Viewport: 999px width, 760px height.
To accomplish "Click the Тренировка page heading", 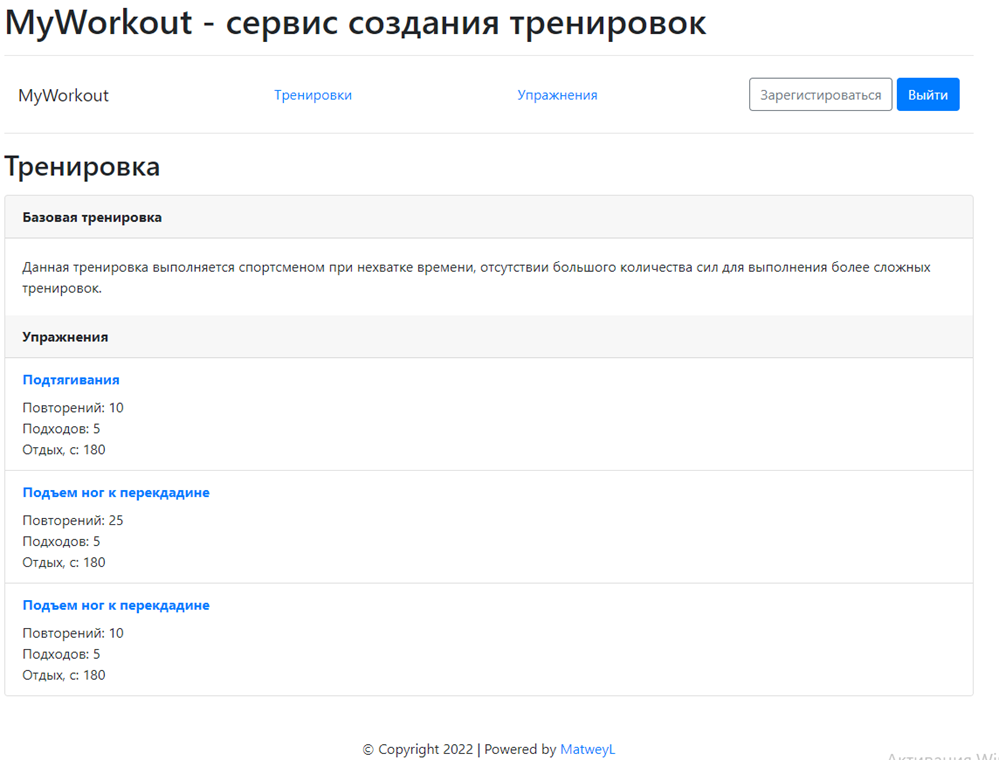I will (x=82, y=166).
